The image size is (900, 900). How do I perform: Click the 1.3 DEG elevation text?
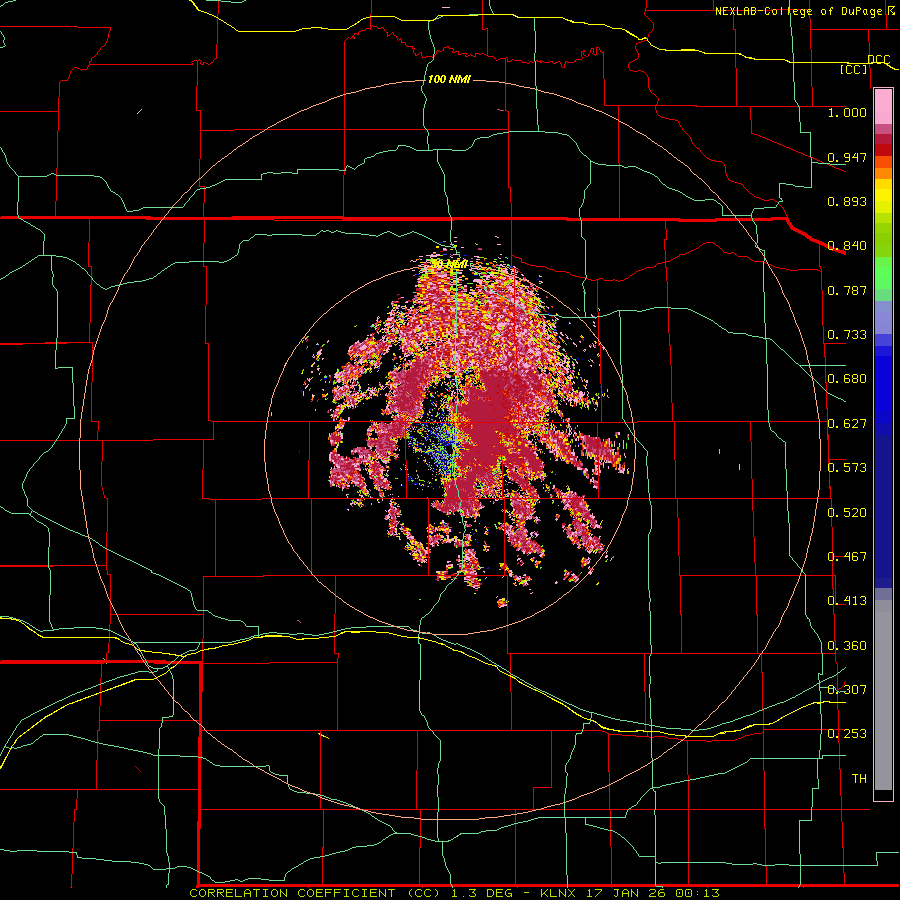tap(482, 893)
